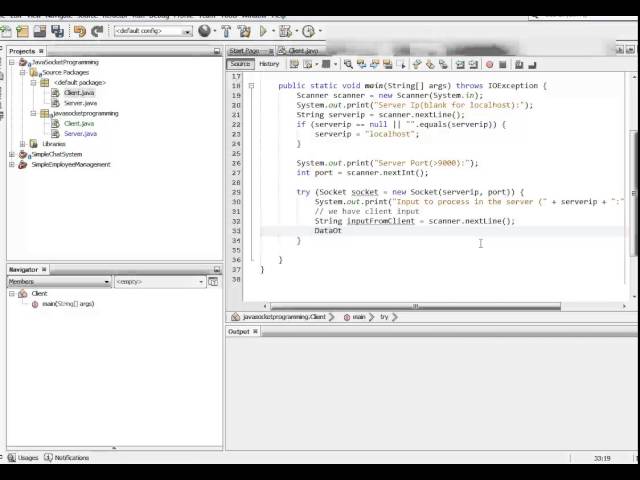Minimize the Projects panel
Image resolution: width=640 pixels, height=480 pixels.
tap(217, 51)
